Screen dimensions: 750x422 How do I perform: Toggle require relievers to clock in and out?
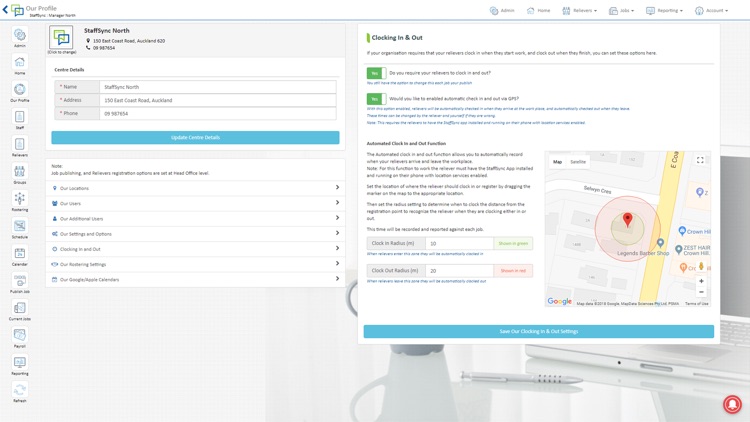pyautogui.click(x=376, y=73)
